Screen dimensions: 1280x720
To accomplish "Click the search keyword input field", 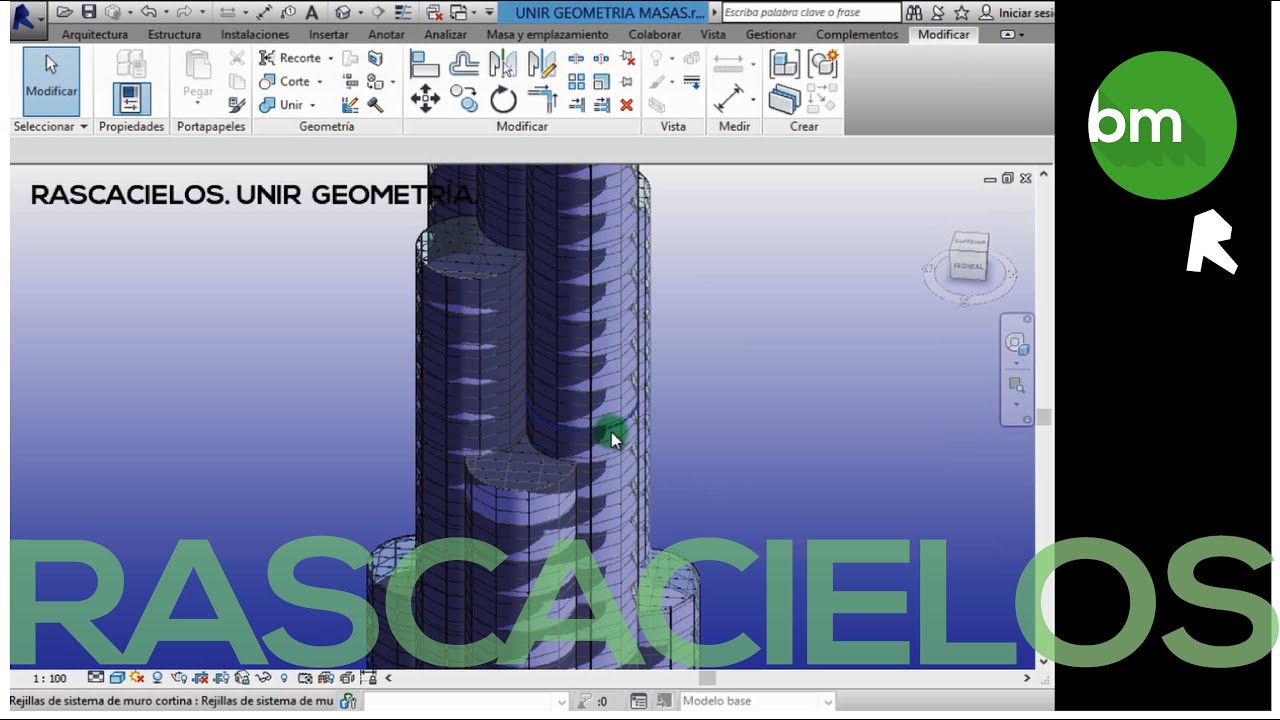I will click(811, 12).
